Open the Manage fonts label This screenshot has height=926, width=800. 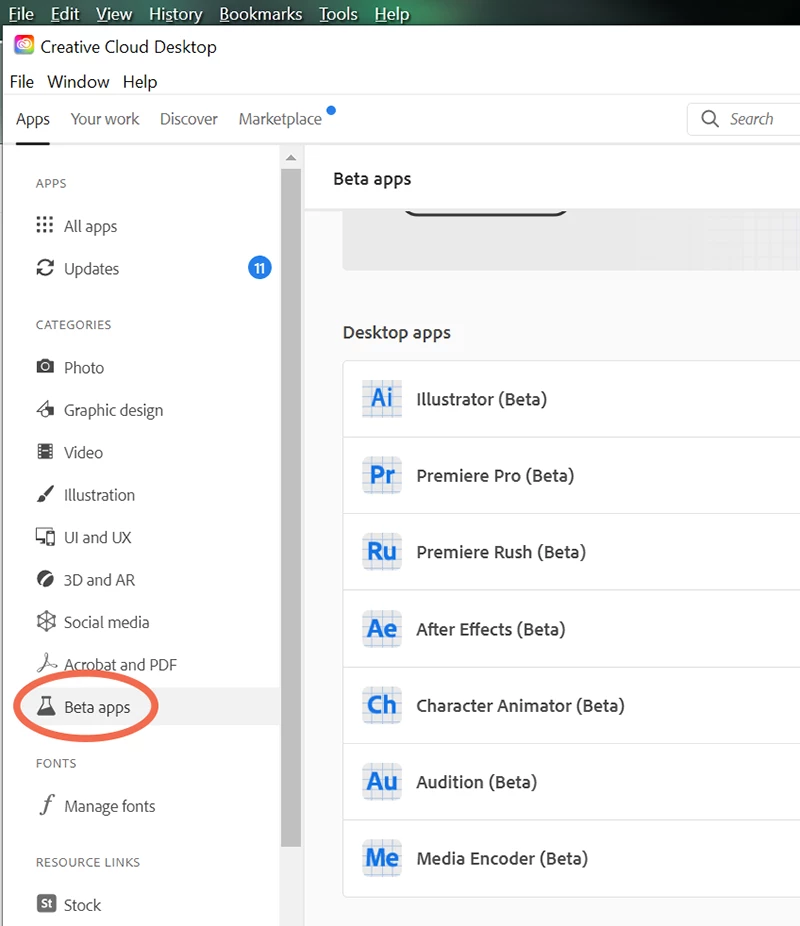coord(110,806)
